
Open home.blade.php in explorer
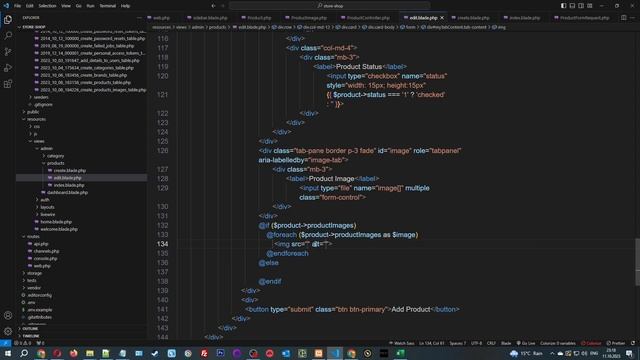[56, 222]
